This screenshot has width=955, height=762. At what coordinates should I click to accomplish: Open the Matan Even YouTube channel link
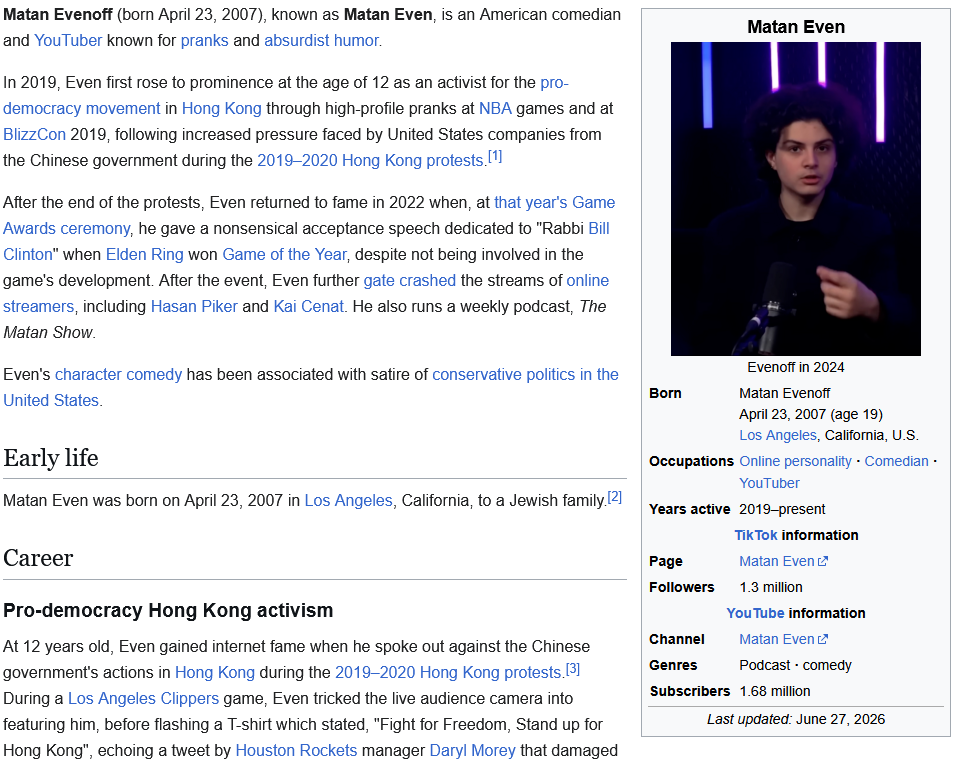[777, 640]
